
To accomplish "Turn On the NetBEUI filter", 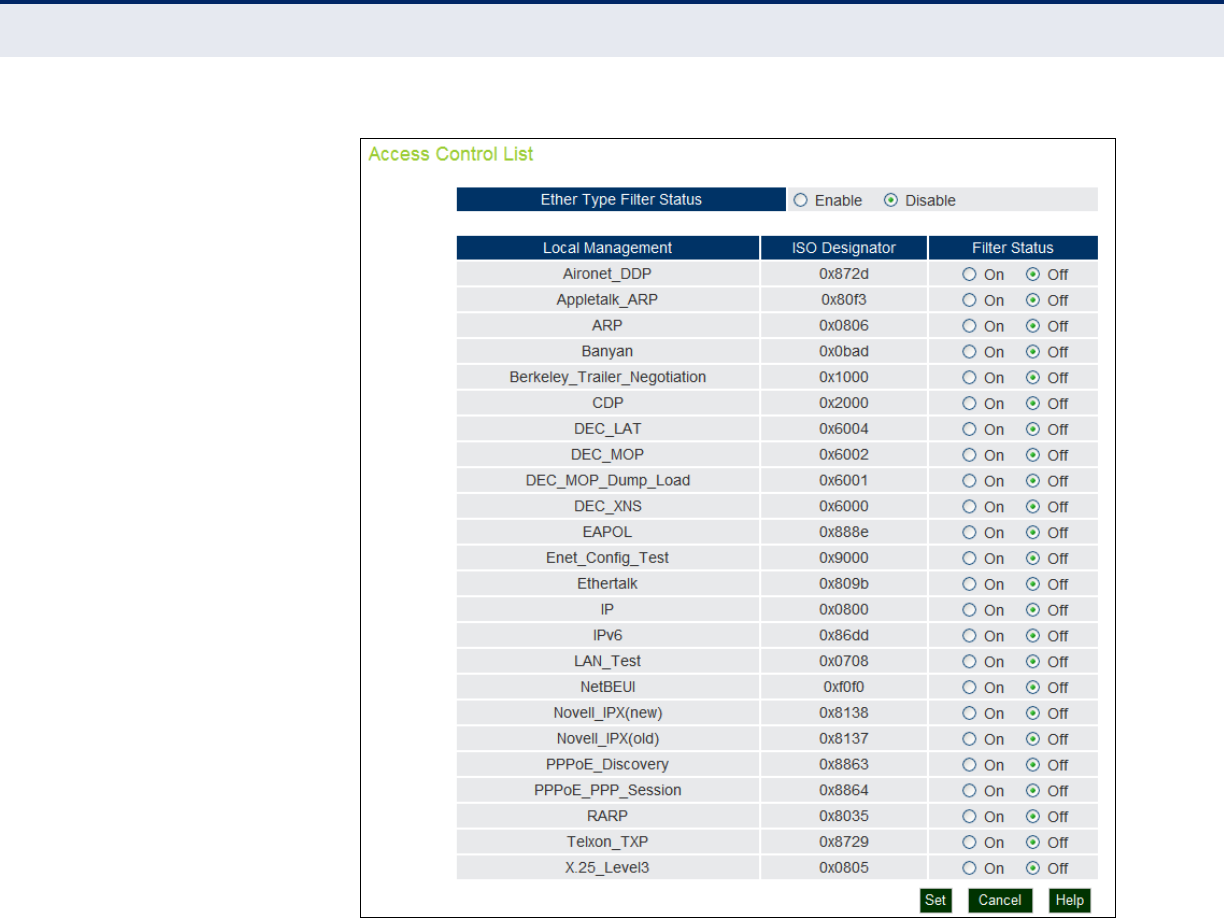I will click(969, 688).
